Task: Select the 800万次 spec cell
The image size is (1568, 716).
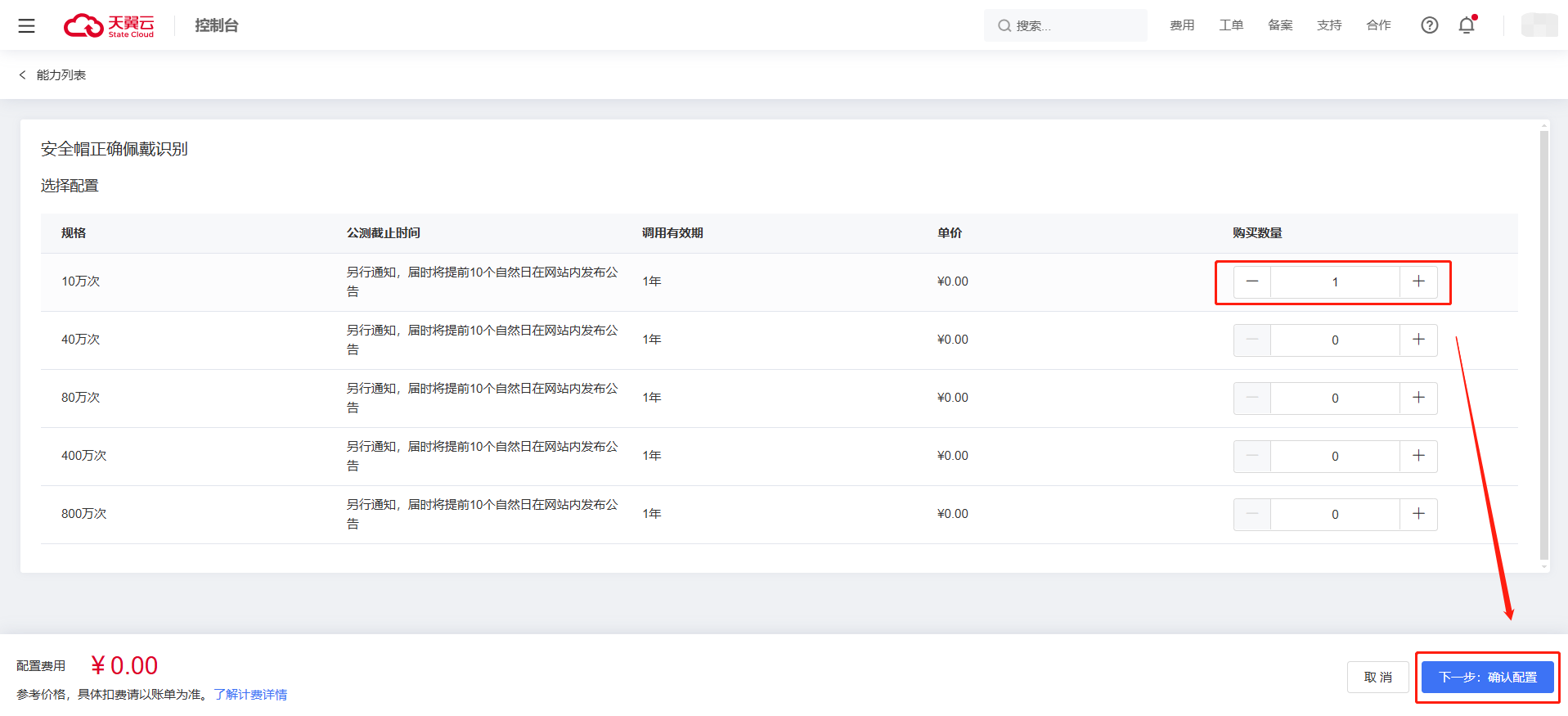Action: [x=83, y=514]
